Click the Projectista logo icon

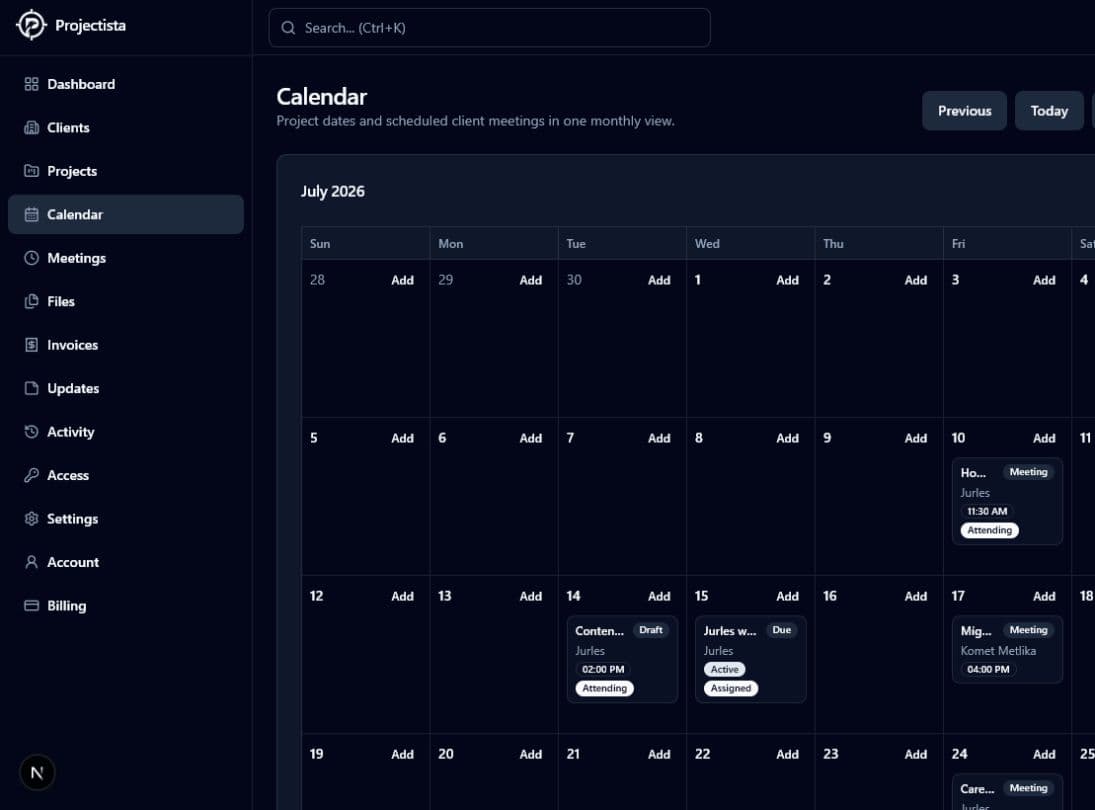click(x=31, y=25)
